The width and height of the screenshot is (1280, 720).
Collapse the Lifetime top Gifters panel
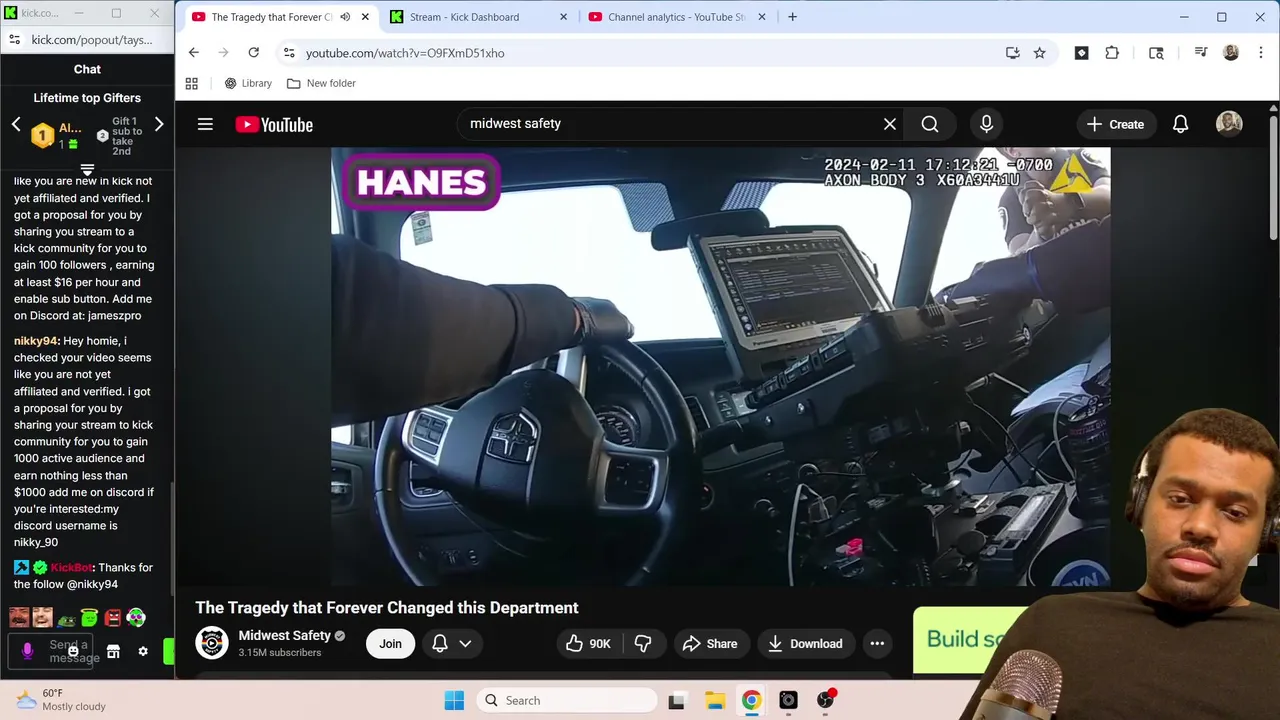point(87,170)
